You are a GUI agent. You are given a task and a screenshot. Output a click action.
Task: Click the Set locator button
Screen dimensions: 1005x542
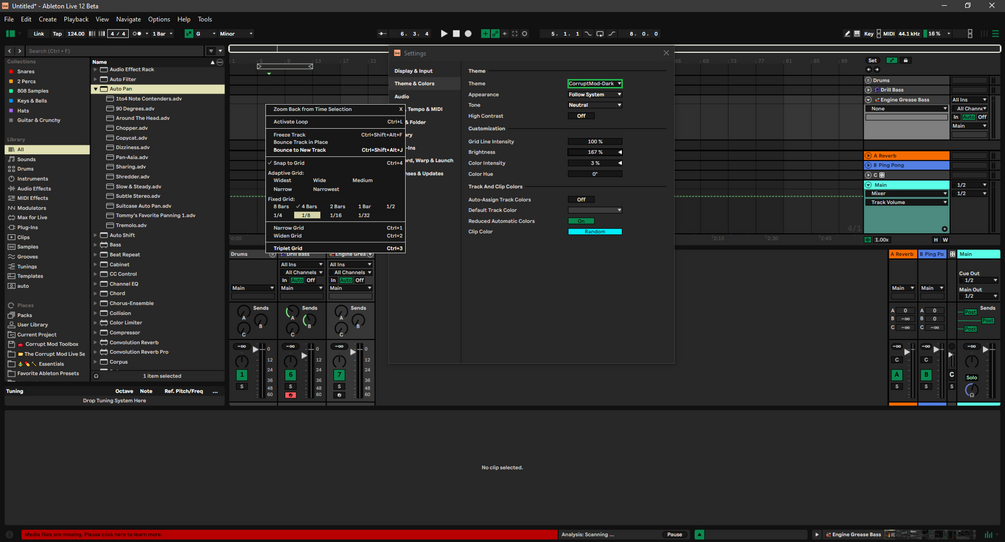point(872,60)
